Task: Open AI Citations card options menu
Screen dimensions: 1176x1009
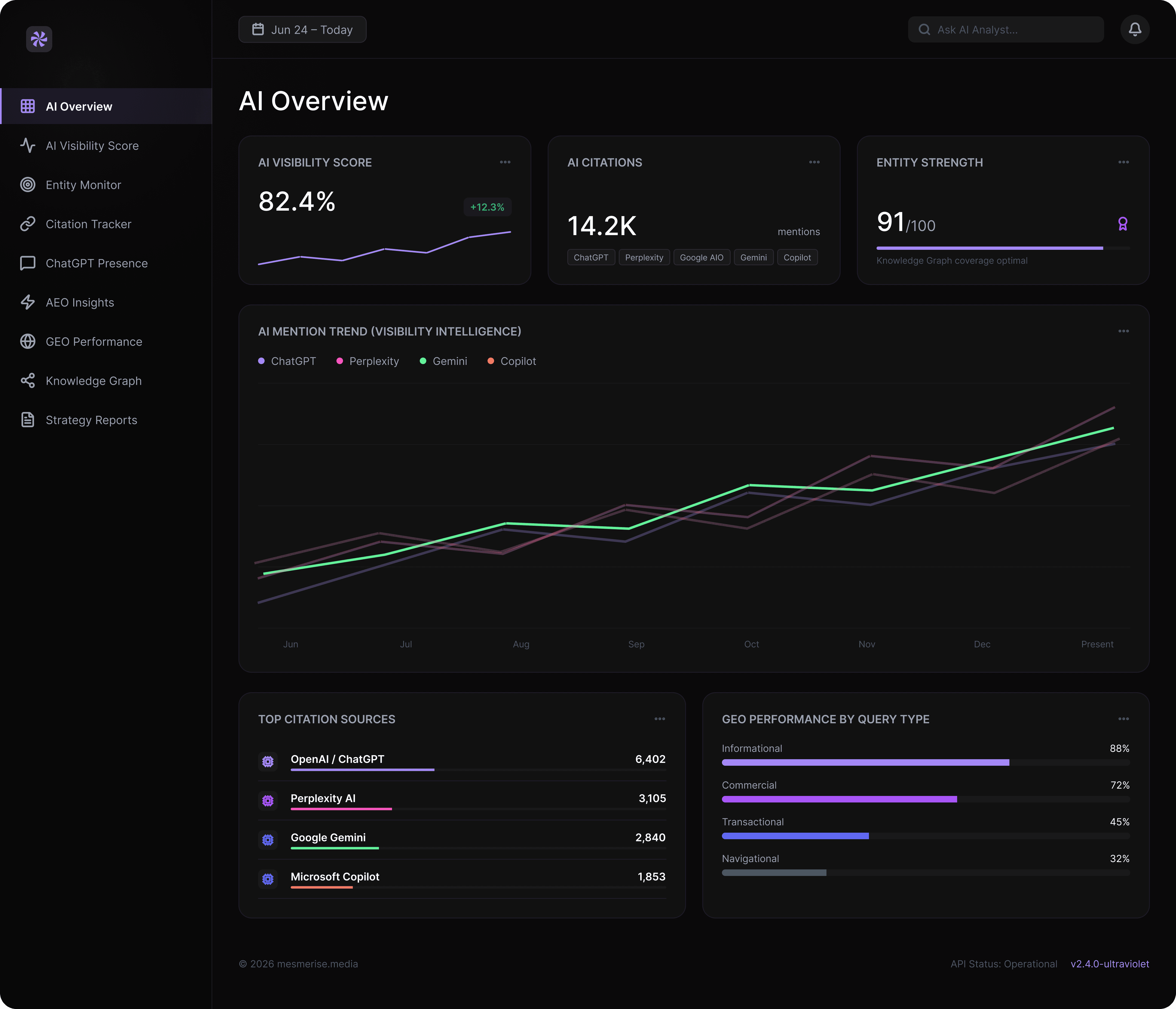Action: pyautogui.click(x=814, y=162)
